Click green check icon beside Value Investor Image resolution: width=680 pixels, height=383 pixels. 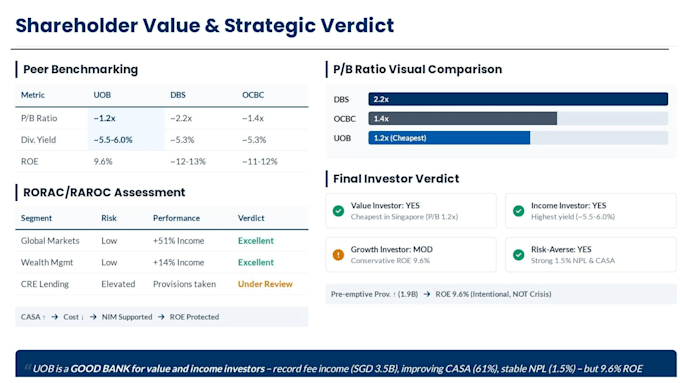click(338, 211)
